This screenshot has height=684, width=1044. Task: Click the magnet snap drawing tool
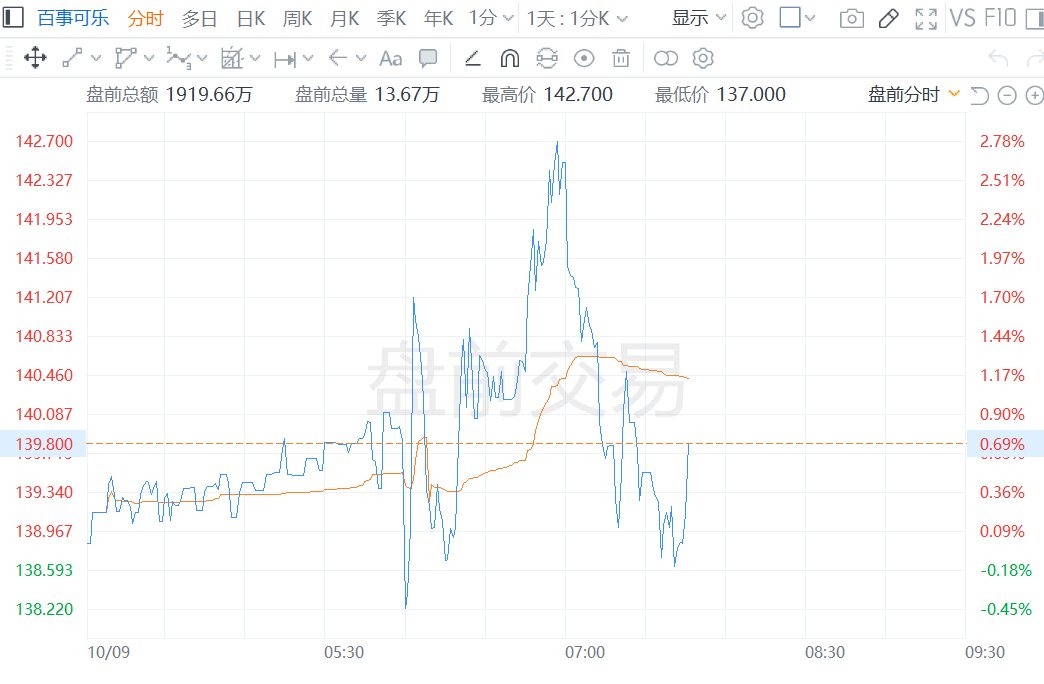coord(510,59)
